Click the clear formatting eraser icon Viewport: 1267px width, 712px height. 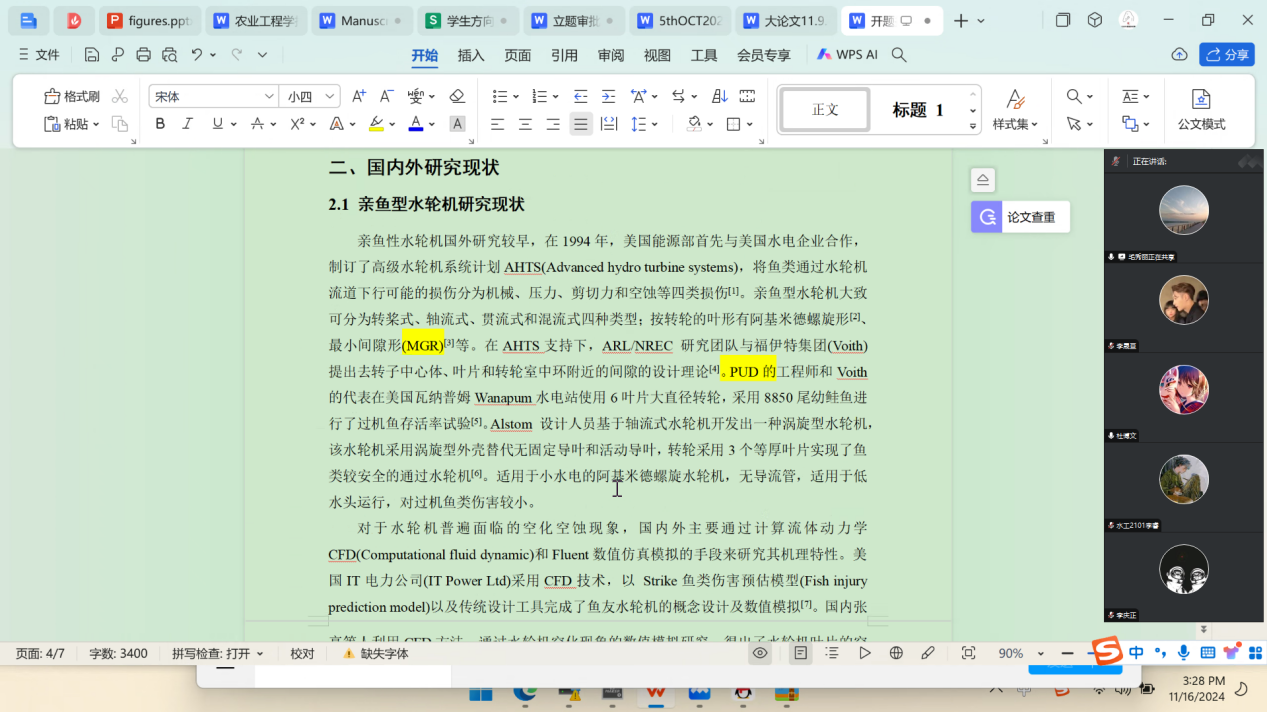[x=457, y=96]
